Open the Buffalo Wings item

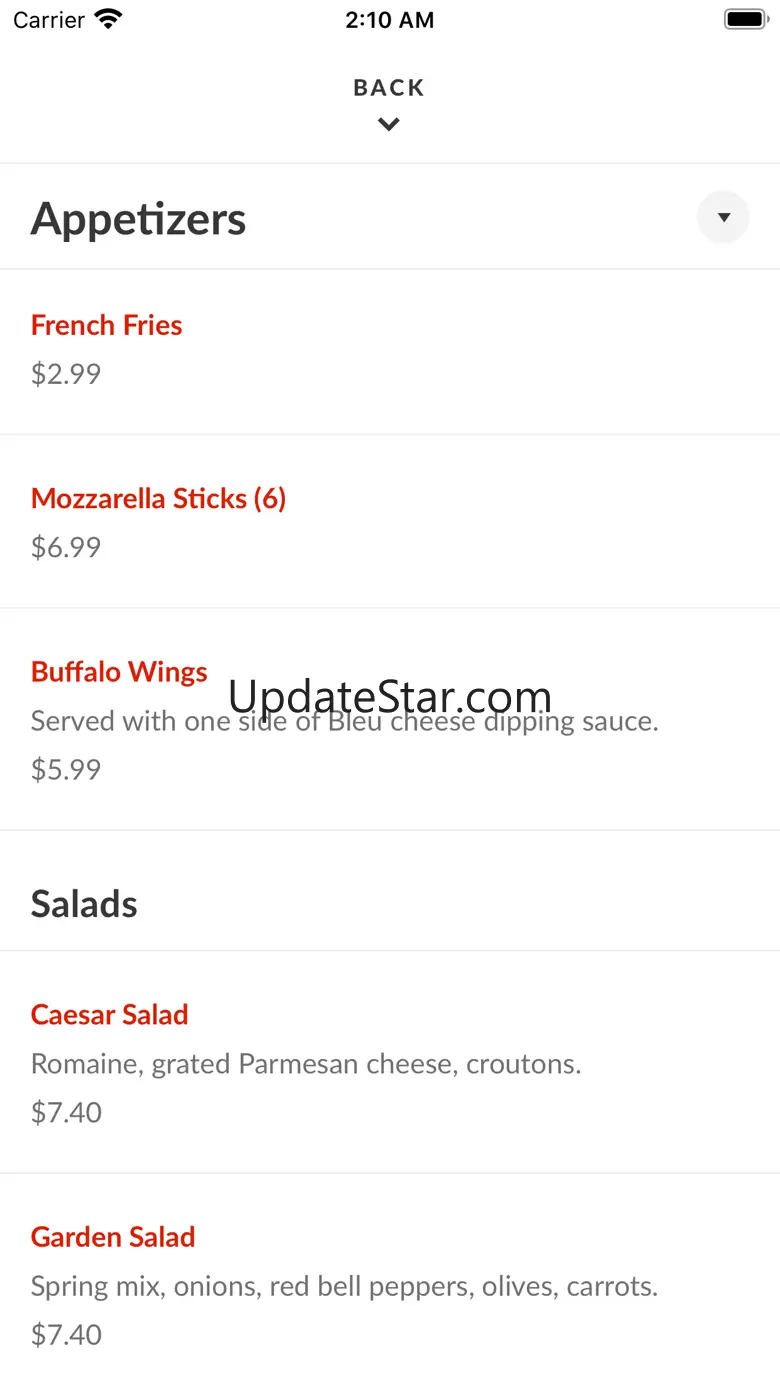[119, 671]
